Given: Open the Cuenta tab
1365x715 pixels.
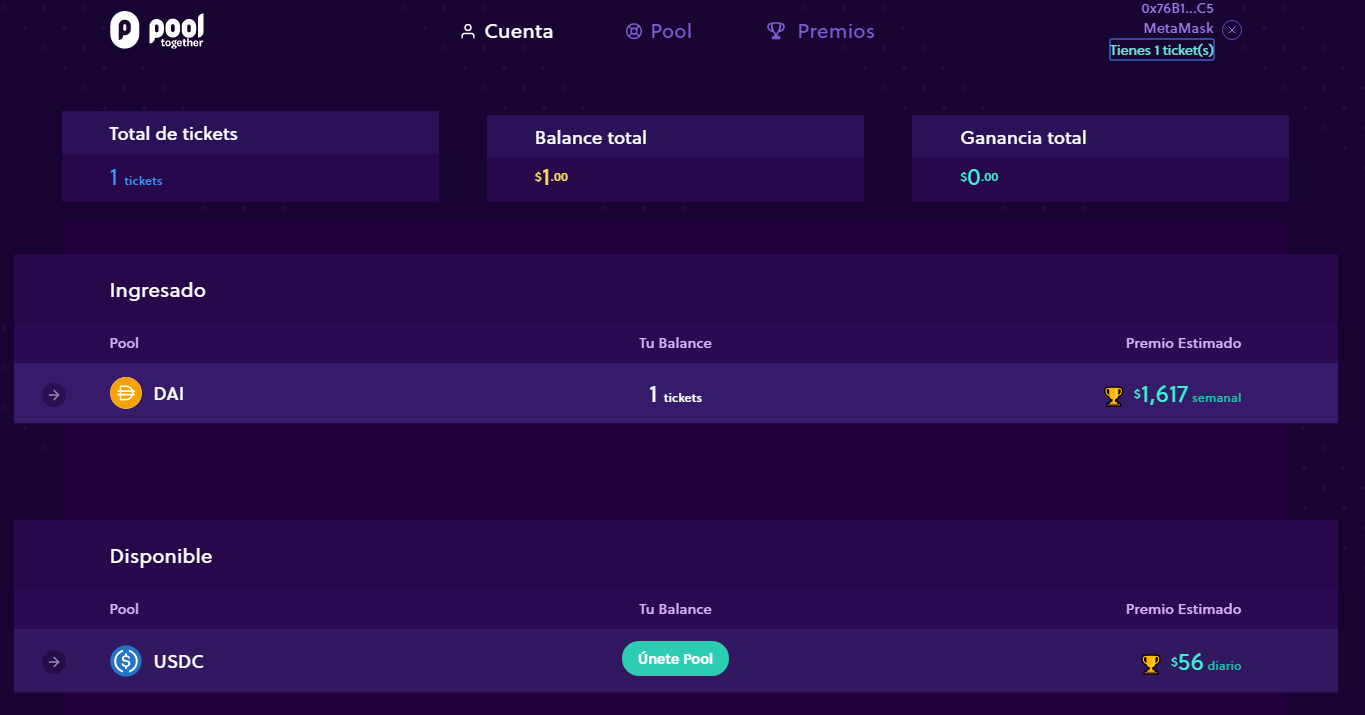Looking at the screenshot, I should pos(507,31).
